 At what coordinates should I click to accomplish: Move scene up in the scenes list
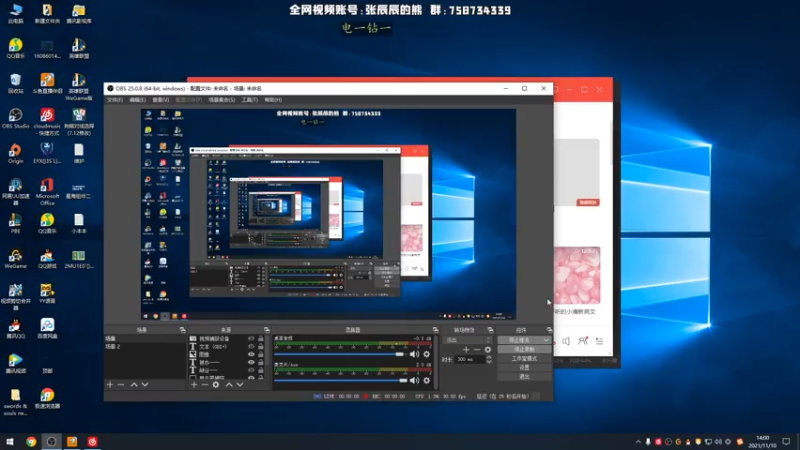[x=134, y=385]
